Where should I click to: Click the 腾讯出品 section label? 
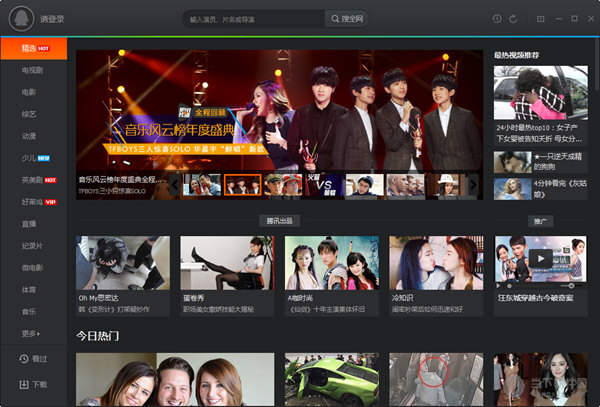[x=279, y=221]
